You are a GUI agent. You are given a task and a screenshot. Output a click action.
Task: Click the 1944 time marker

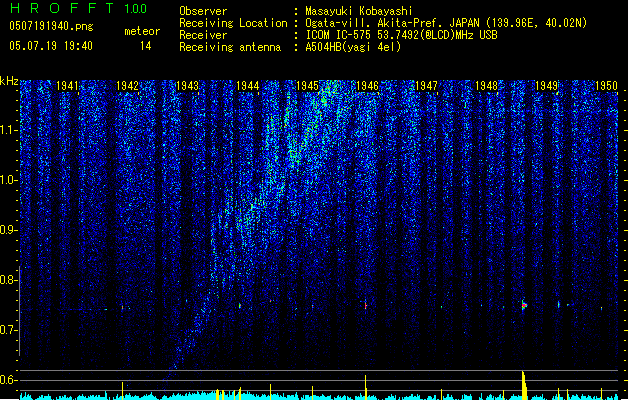(248, 86)
